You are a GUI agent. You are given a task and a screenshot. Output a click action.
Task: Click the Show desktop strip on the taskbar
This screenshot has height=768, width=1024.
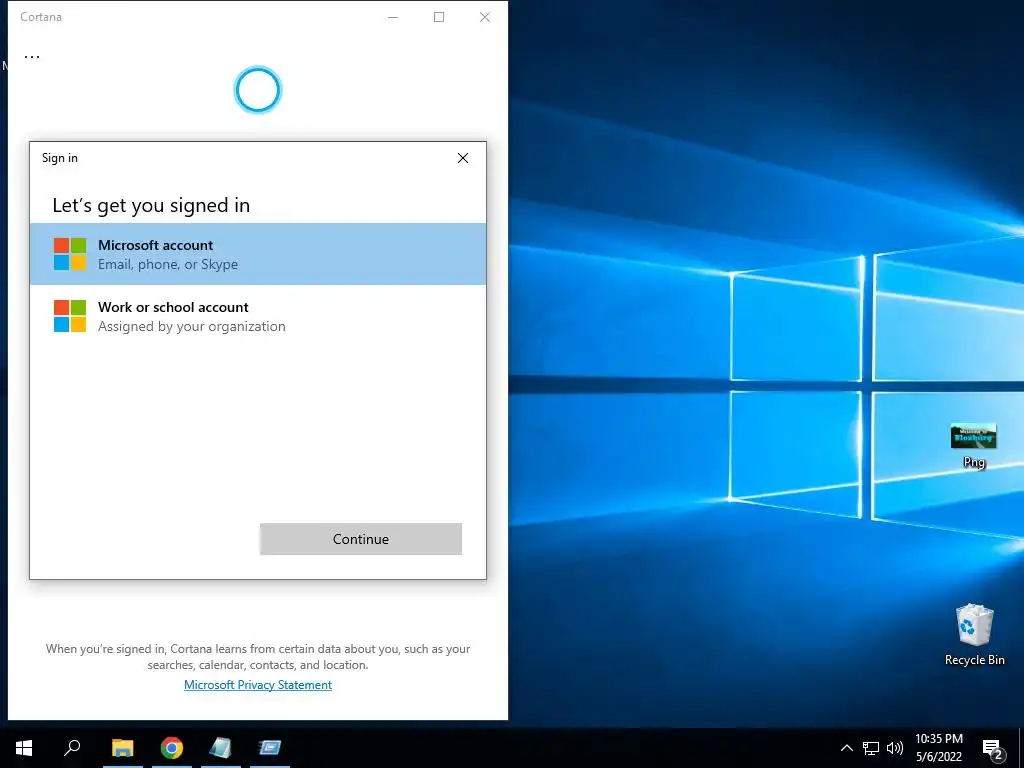tap(1021, 748)
